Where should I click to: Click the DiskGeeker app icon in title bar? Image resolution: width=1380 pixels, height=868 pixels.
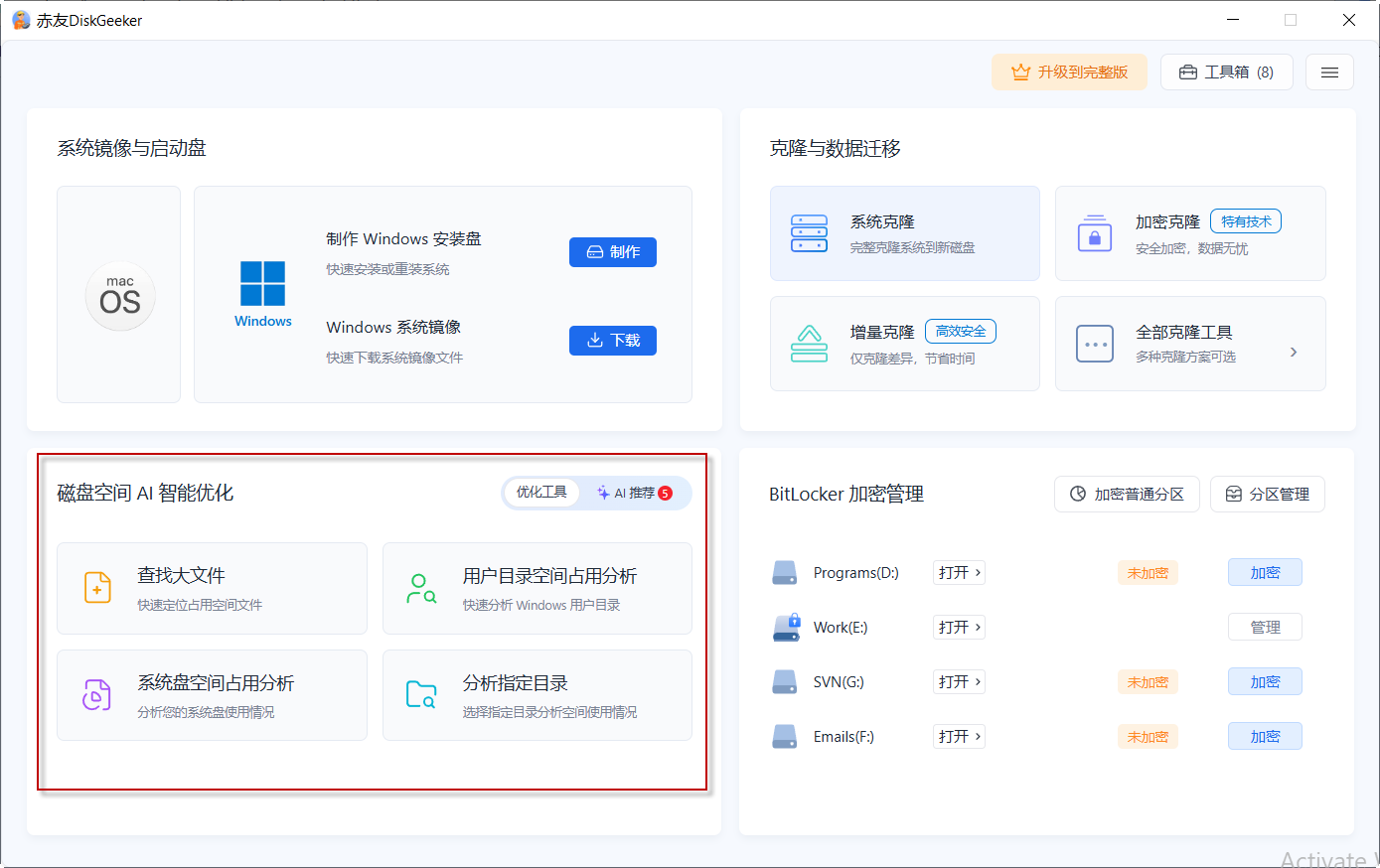21,20
